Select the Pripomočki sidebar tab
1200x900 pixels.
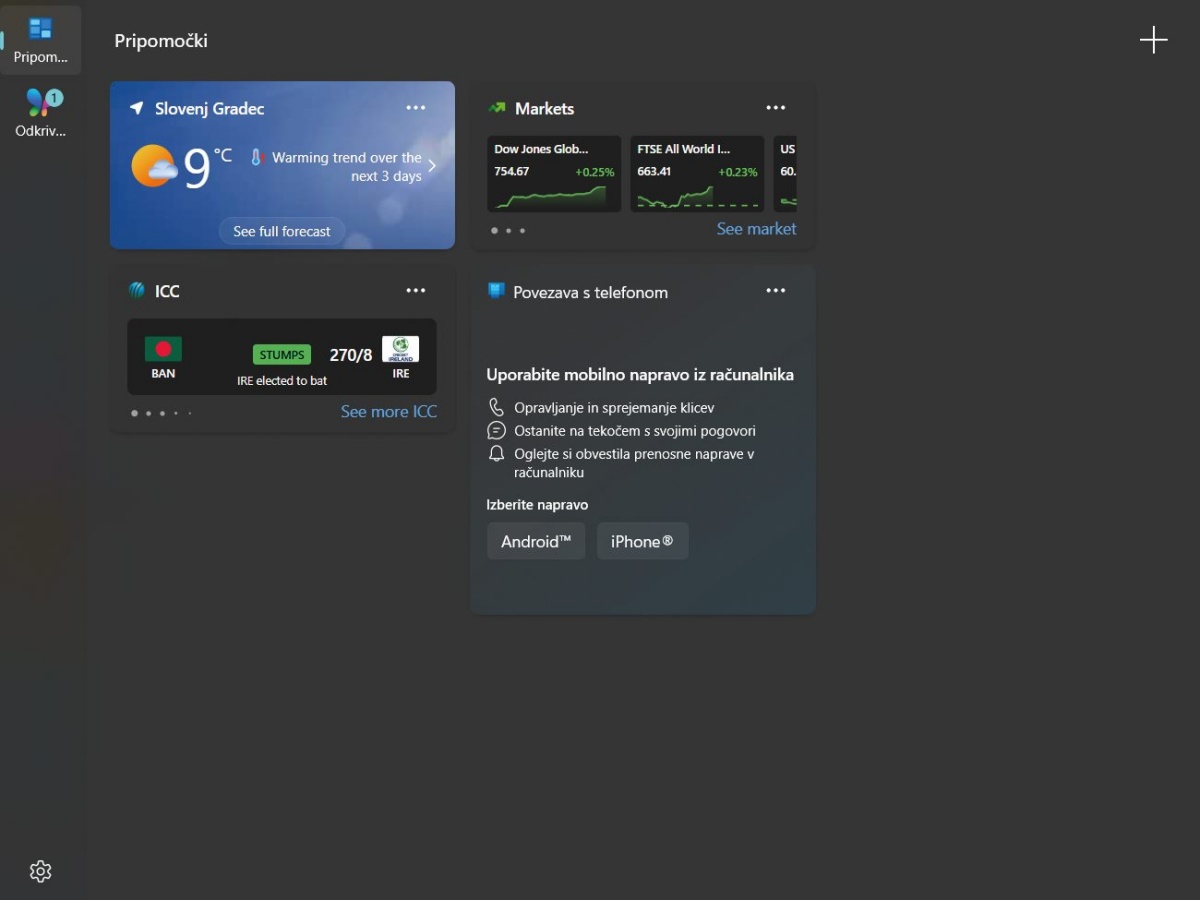(41, 40)
